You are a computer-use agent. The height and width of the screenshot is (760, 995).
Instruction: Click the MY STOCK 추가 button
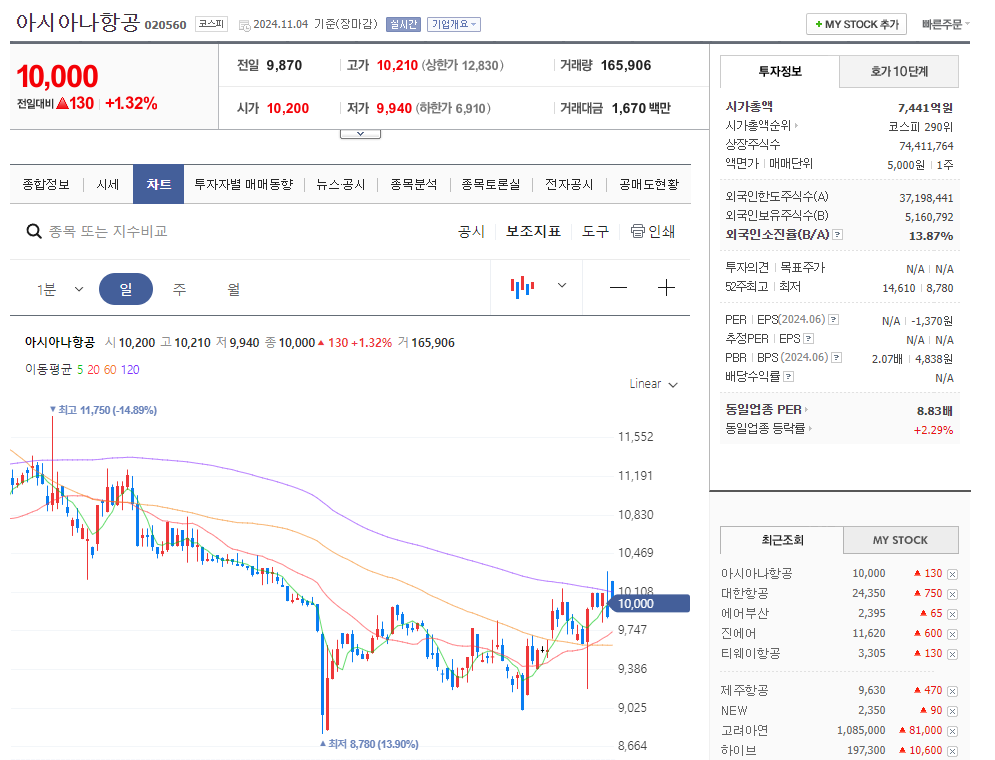pyautogui.click(x=857, y=24)
